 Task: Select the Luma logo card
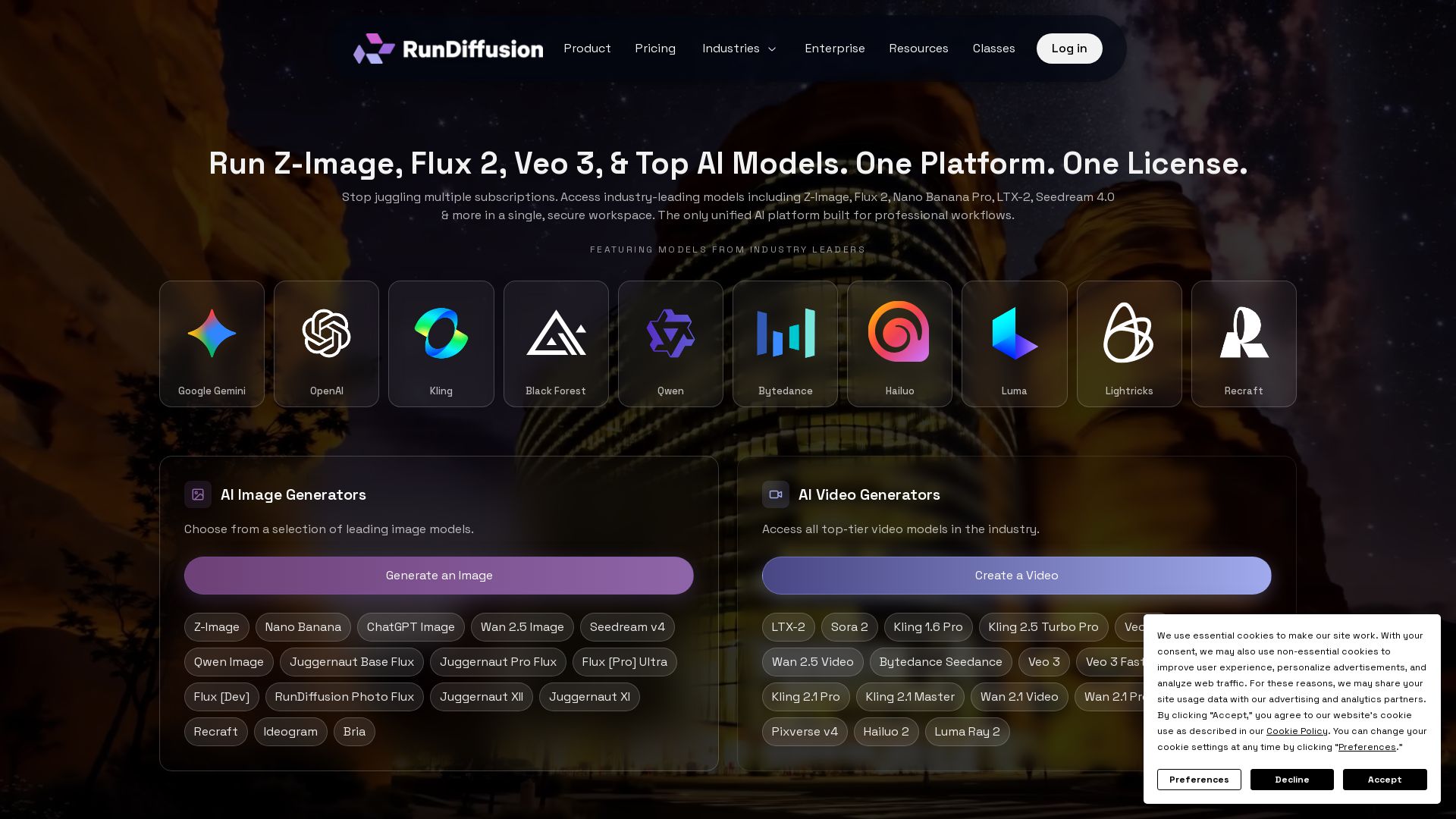(x=1014, y=344)
